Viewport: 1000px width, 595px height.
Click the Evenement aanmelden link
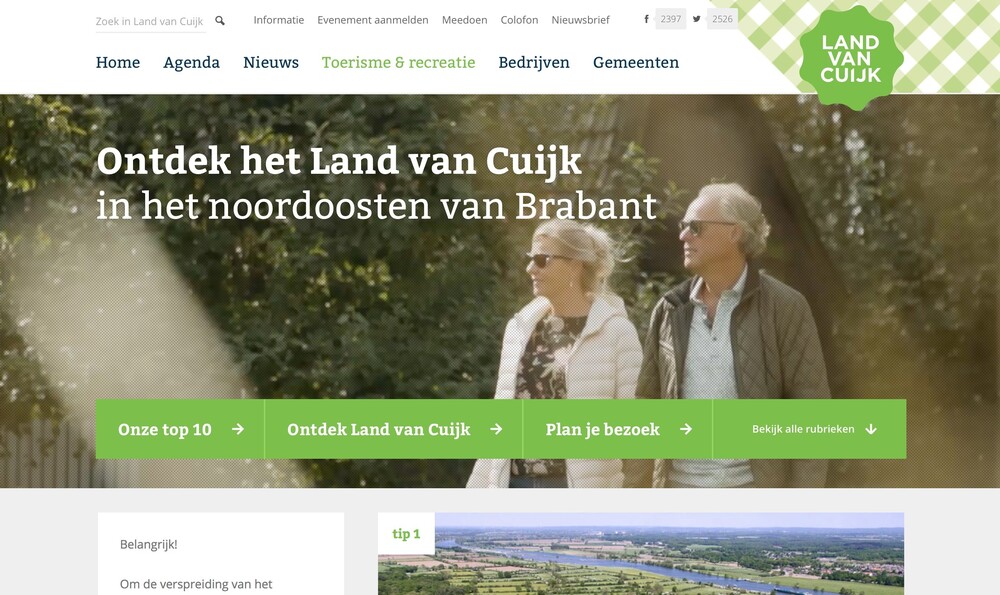[373, 20]
